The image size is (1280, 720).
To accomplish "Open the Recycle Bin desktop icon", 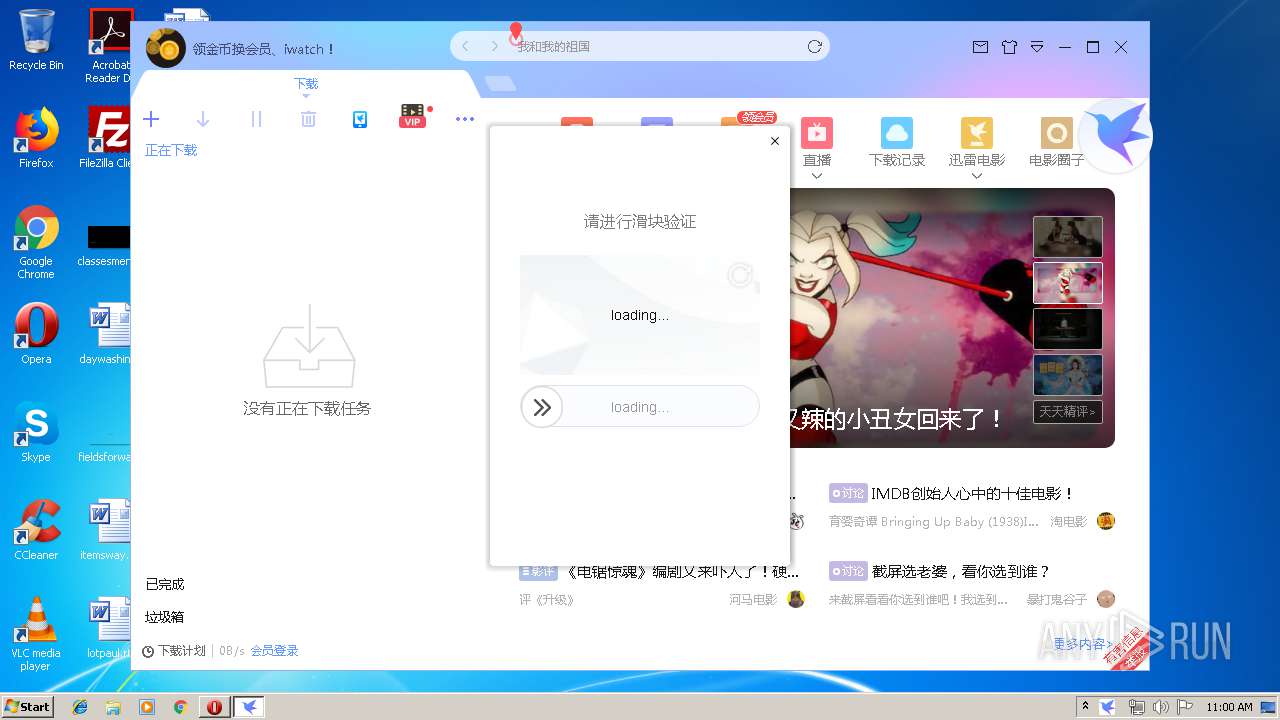I will (x=36, y=40).
